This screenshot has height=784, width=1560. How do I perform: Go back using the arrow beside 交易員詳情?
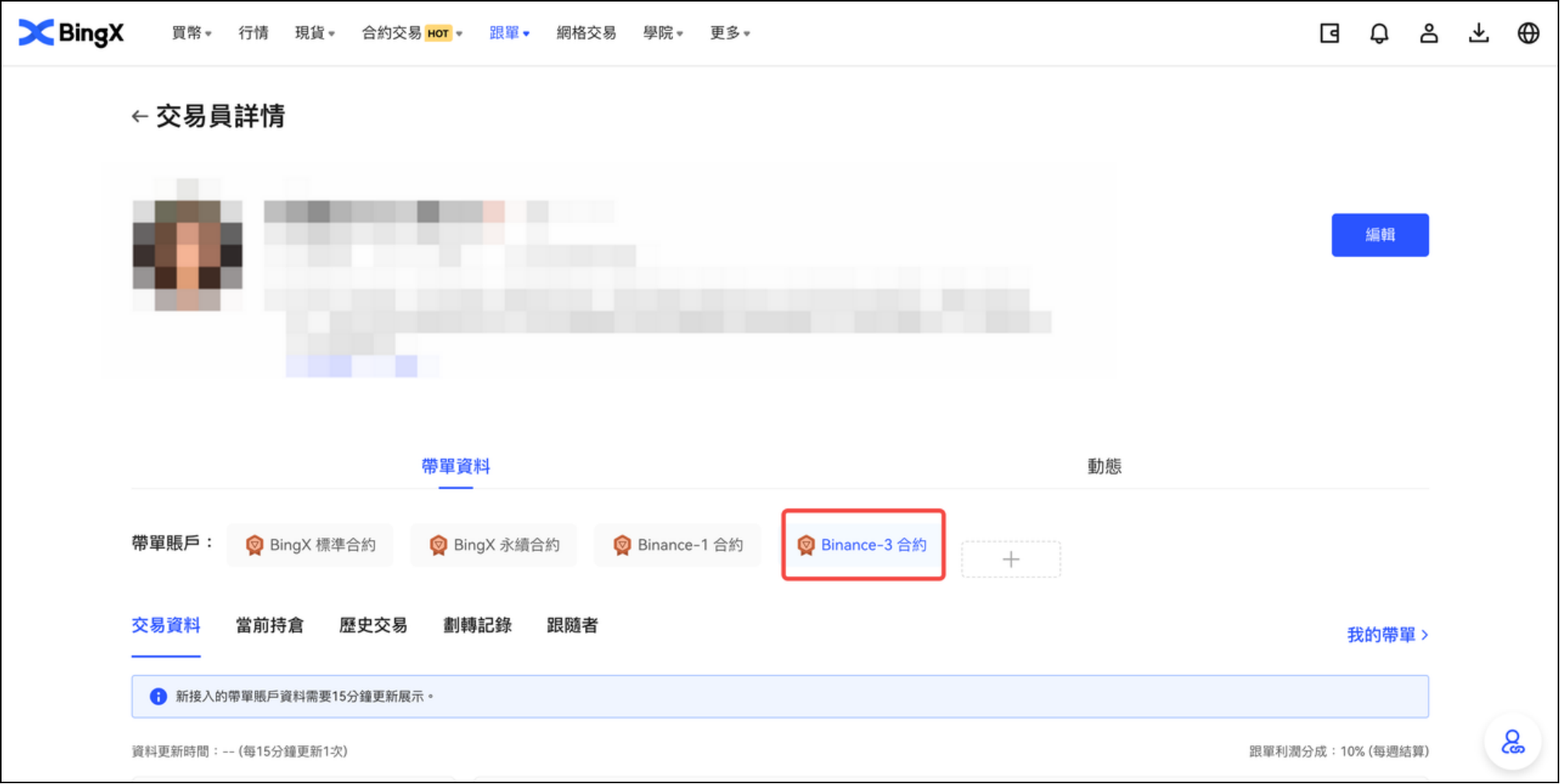[x=139, y=117]
